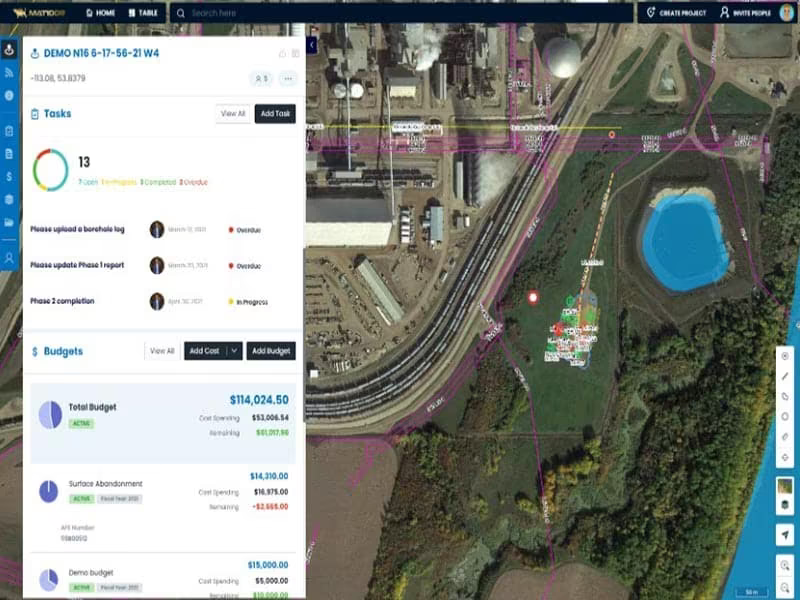Click the locate-me arrow on map
Screen dimensions: 800x600
(x=785, y=535)
